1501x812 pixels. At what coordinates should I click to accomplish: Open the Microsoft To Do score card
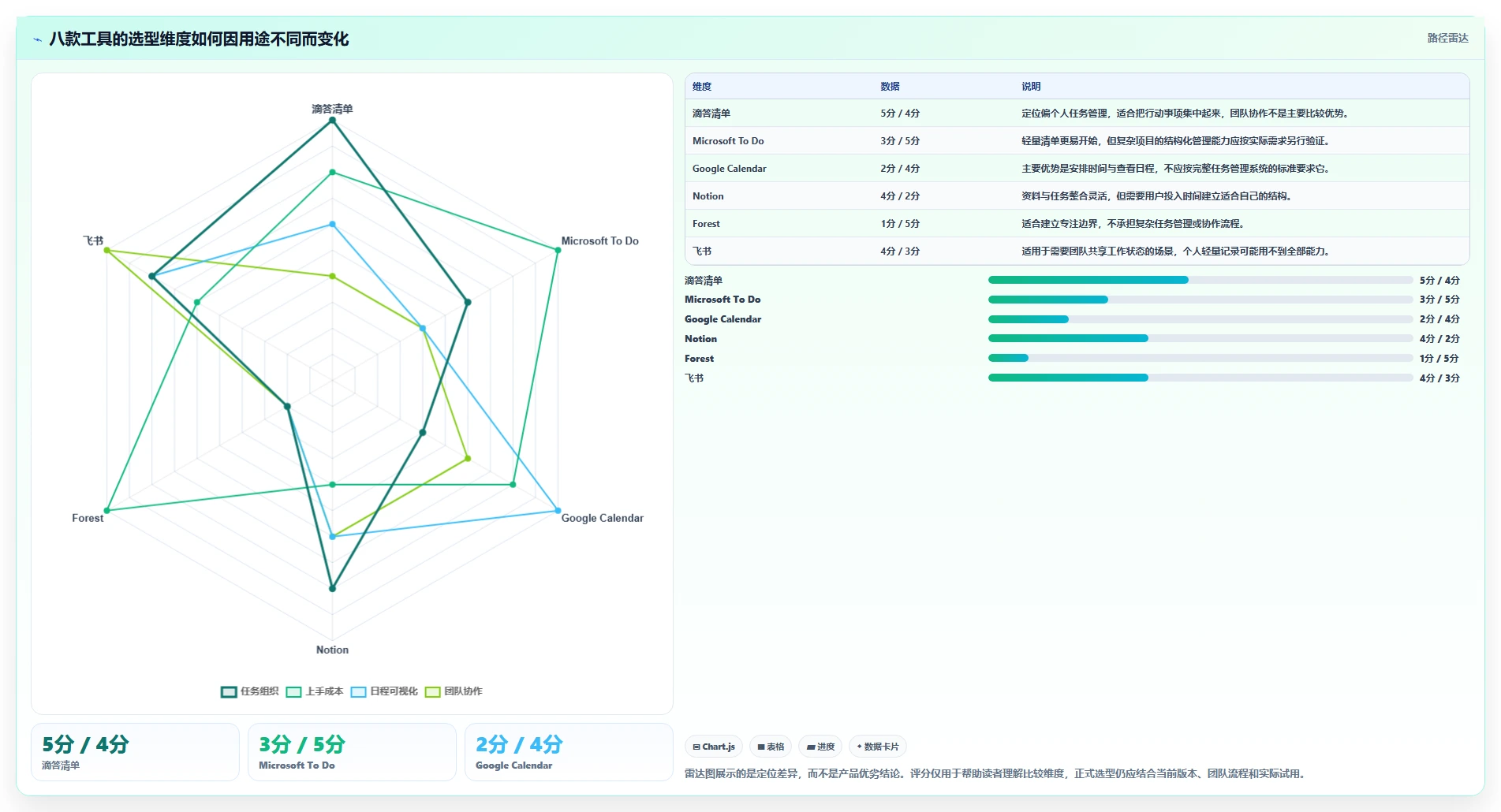[x=352, y=752]
